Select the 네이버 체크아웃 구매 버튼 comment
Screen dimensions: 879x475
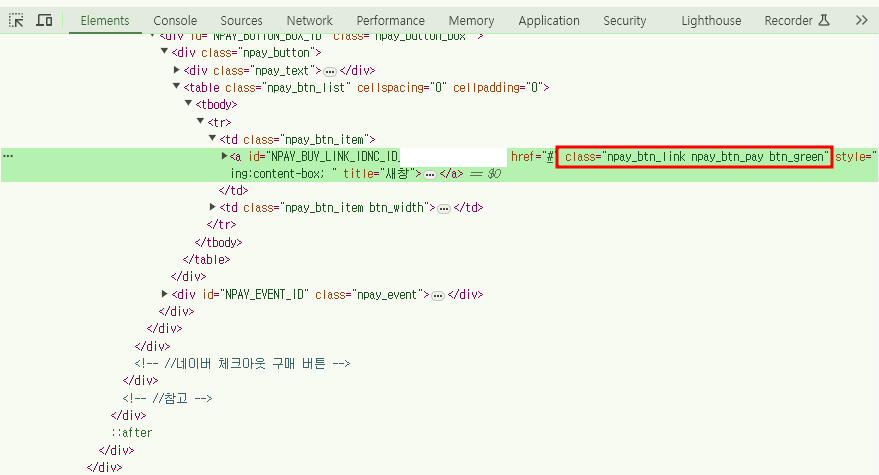click(x=242, y=364)
